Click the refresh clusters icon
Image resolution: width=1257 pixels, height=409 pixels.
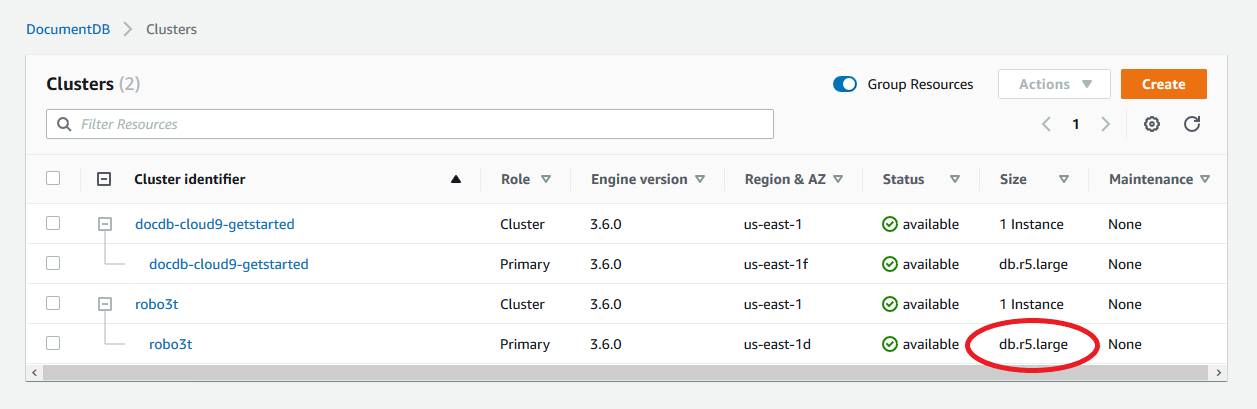(x=1192, y=124)
